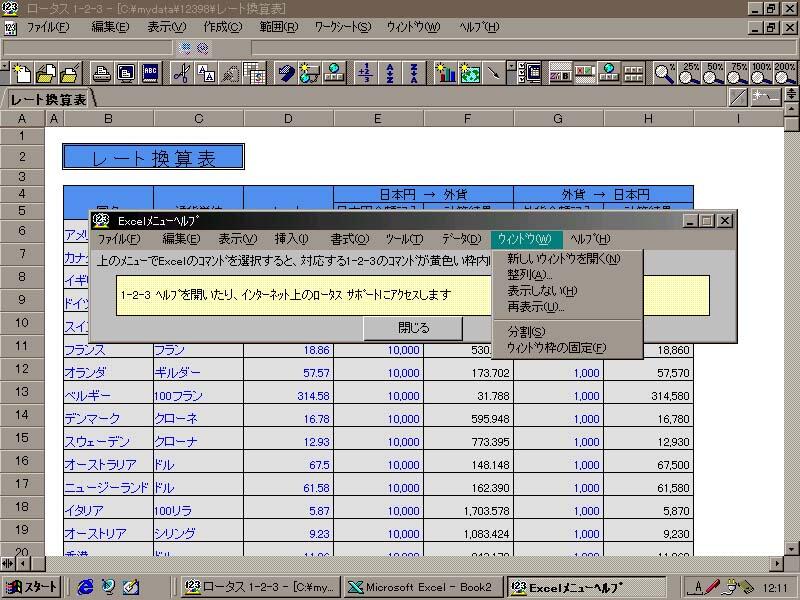
Task: Click the sort A to Z ascending icon
Action: (390, 73)
